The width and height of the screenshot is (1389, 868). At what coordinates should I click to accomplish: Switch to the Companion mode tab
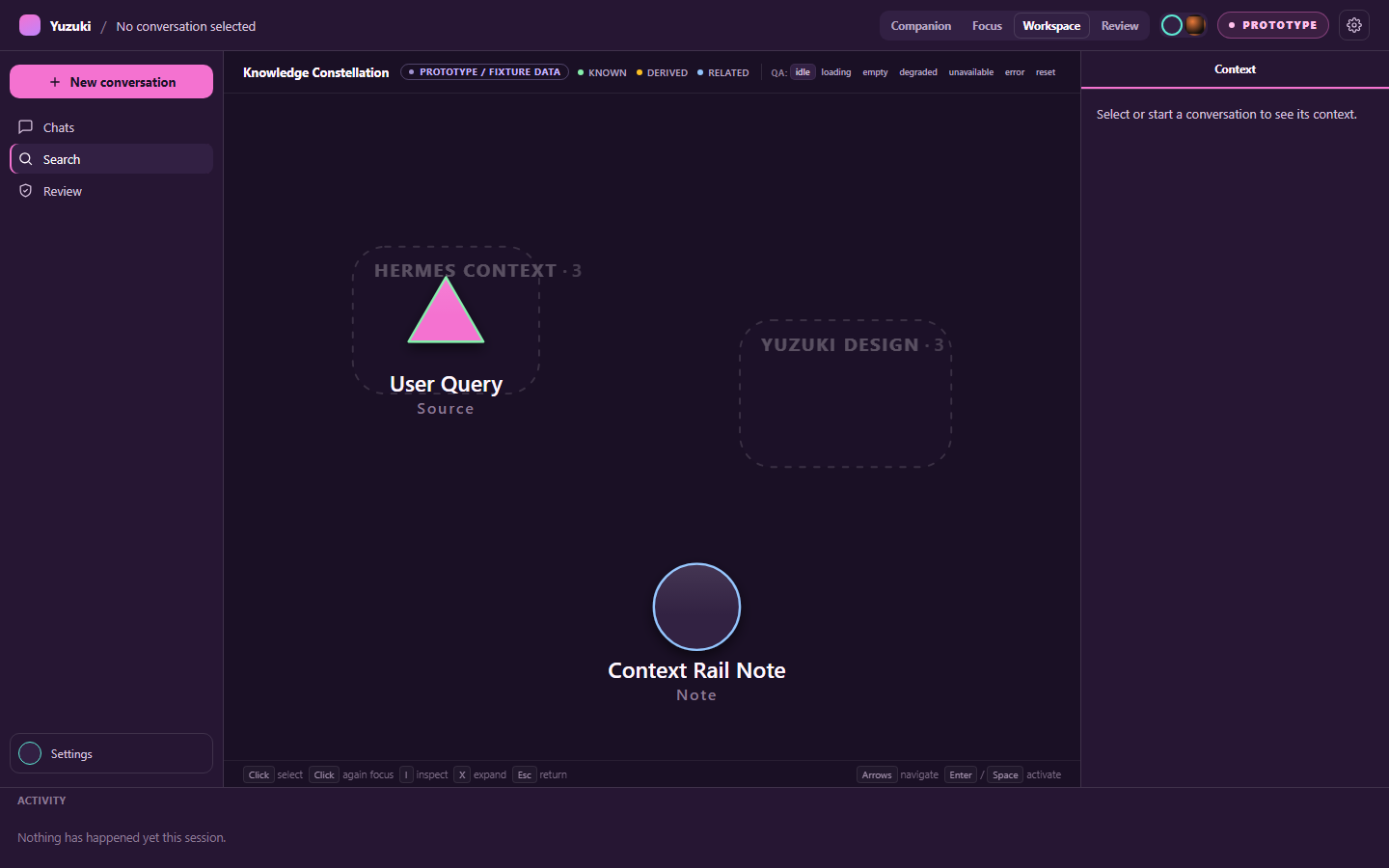pyautogui.click(x=920, y=26)
